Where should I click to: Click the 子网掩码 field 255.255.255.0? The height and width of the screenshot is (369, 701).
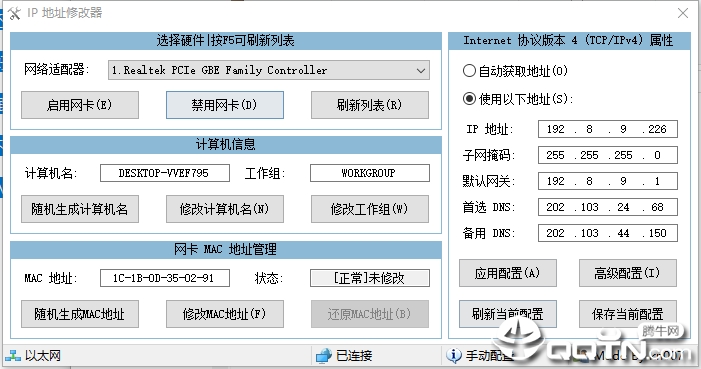coord(608,155)
